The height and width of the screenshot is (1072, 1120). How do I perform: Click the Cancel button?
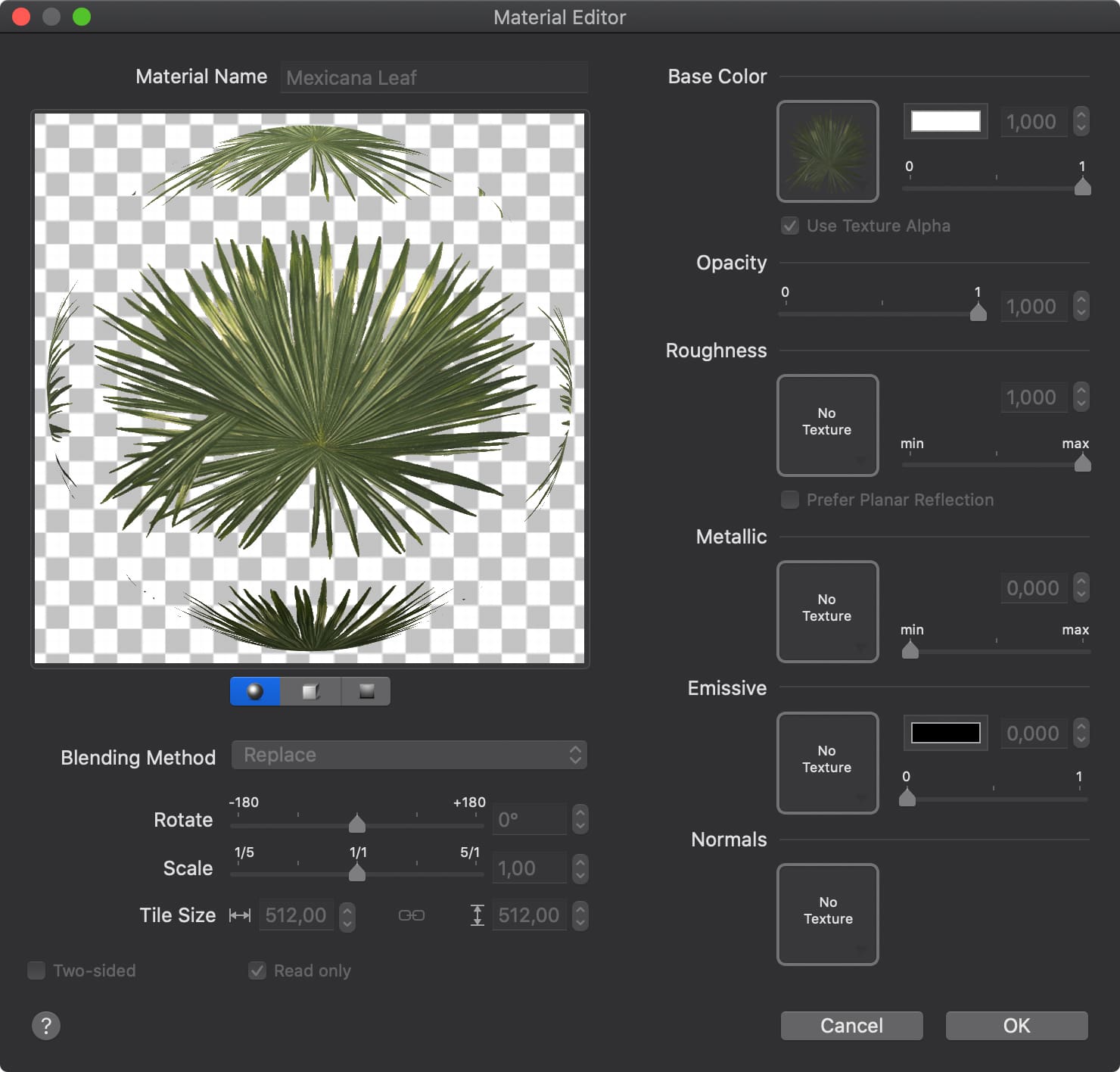click(x=851, y=1026)
